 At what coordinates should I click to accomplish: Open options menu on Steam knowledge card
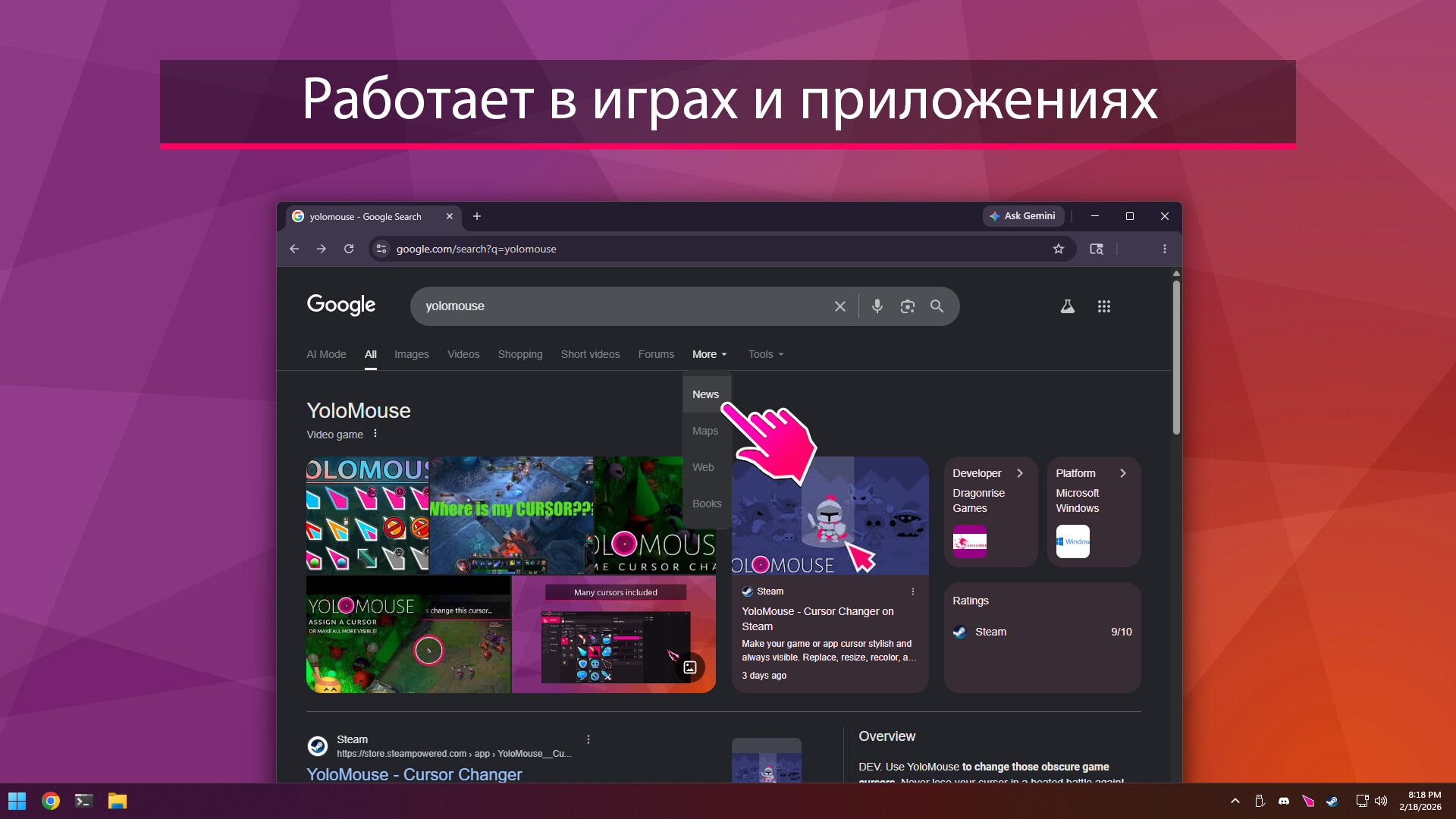click(x=913, y=591)
